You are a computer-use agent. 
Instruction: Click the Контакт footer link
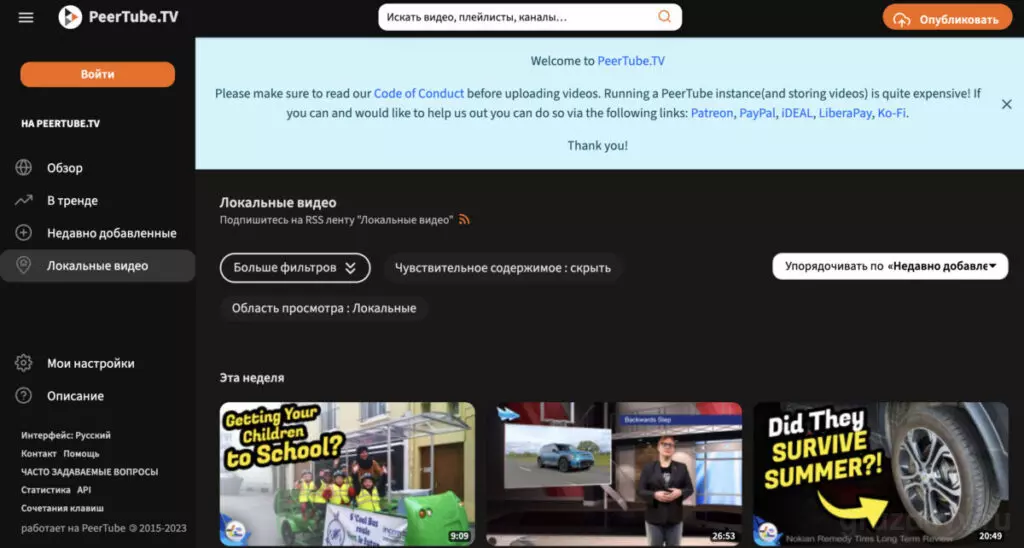coord(39,453)
